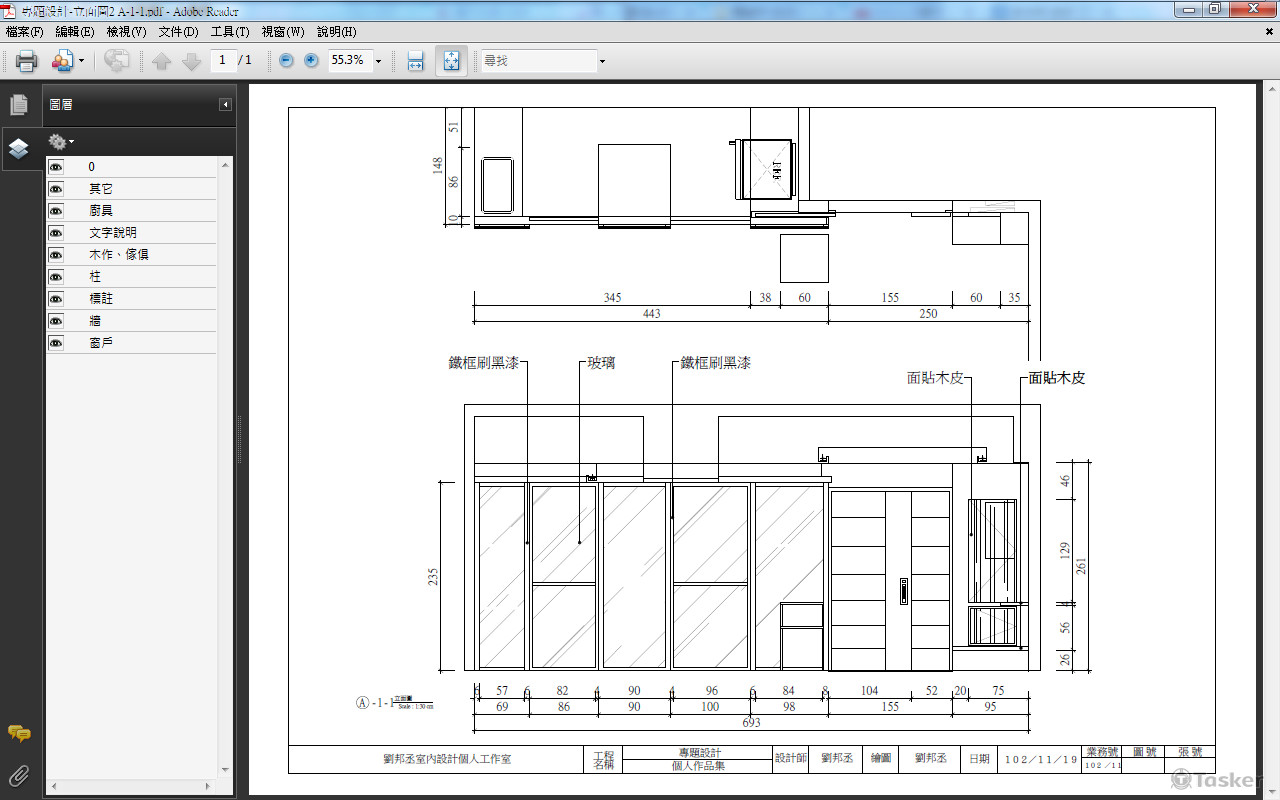Select the 木作、傢俱 layer name

point(118,255)
